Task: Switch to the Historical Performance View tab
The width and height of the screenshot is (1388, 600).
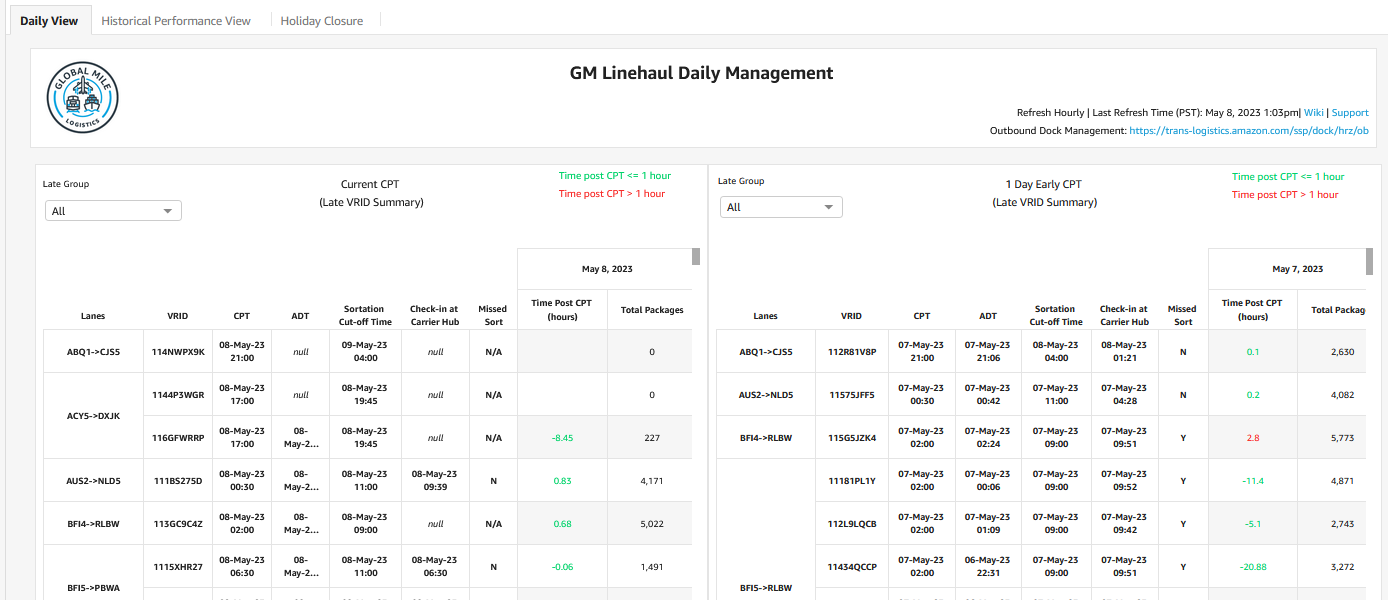Action: (178, 20)
